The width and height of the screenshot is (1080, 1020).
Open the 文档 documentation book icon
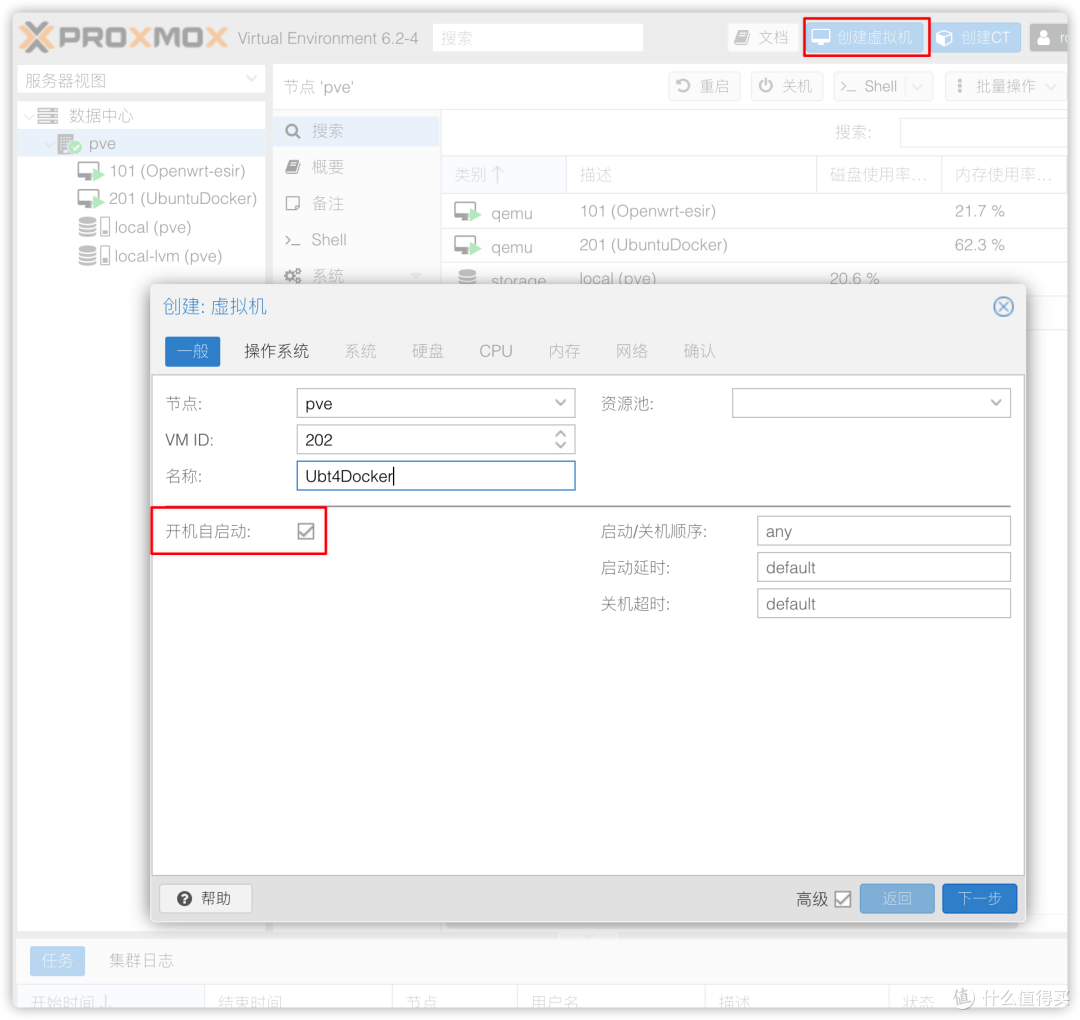pyautogui.click(x=742, y=38)
